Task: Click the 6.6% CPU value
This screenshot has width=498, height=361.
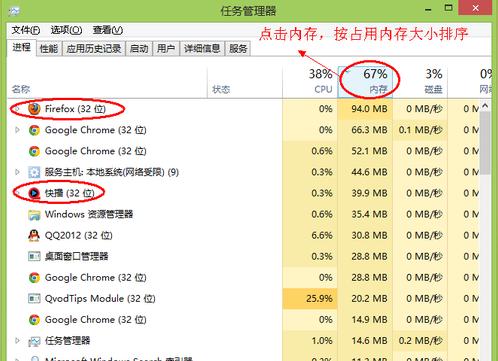Action: tap(322, 235)
